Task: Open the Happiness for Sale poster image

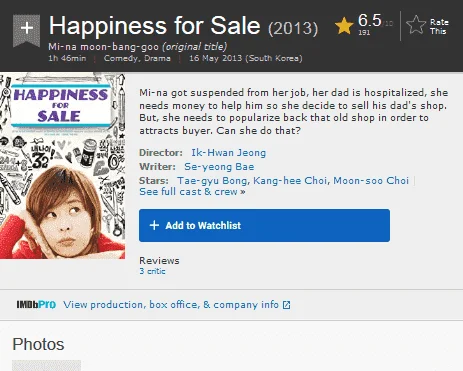Action: point(62,166)
